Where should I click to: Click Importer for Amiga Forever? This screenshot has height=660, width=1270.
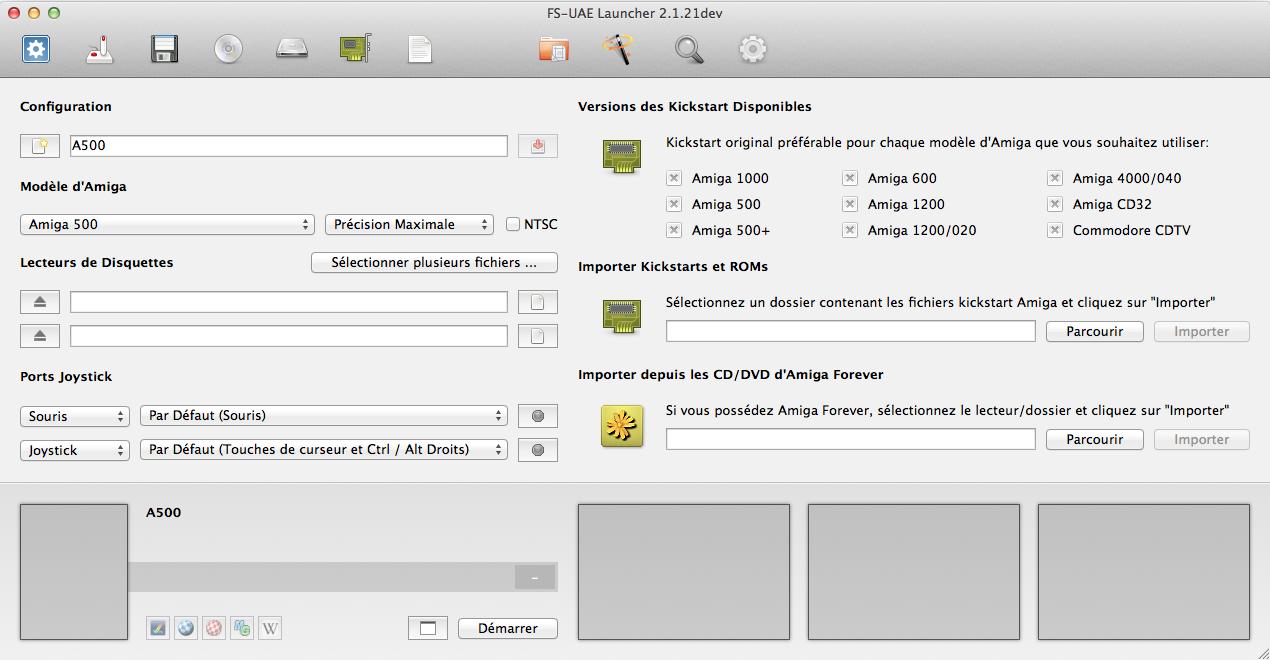point(1202,439)
